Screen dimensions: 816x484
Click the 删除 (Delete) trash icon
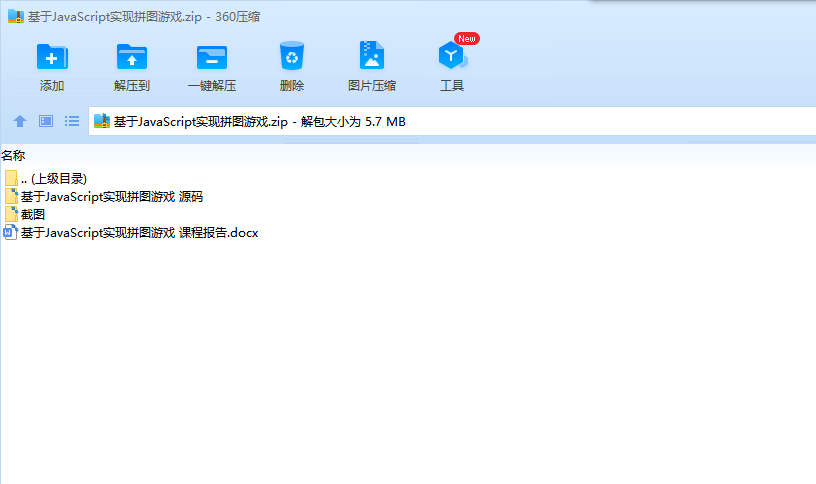[291, 56]
